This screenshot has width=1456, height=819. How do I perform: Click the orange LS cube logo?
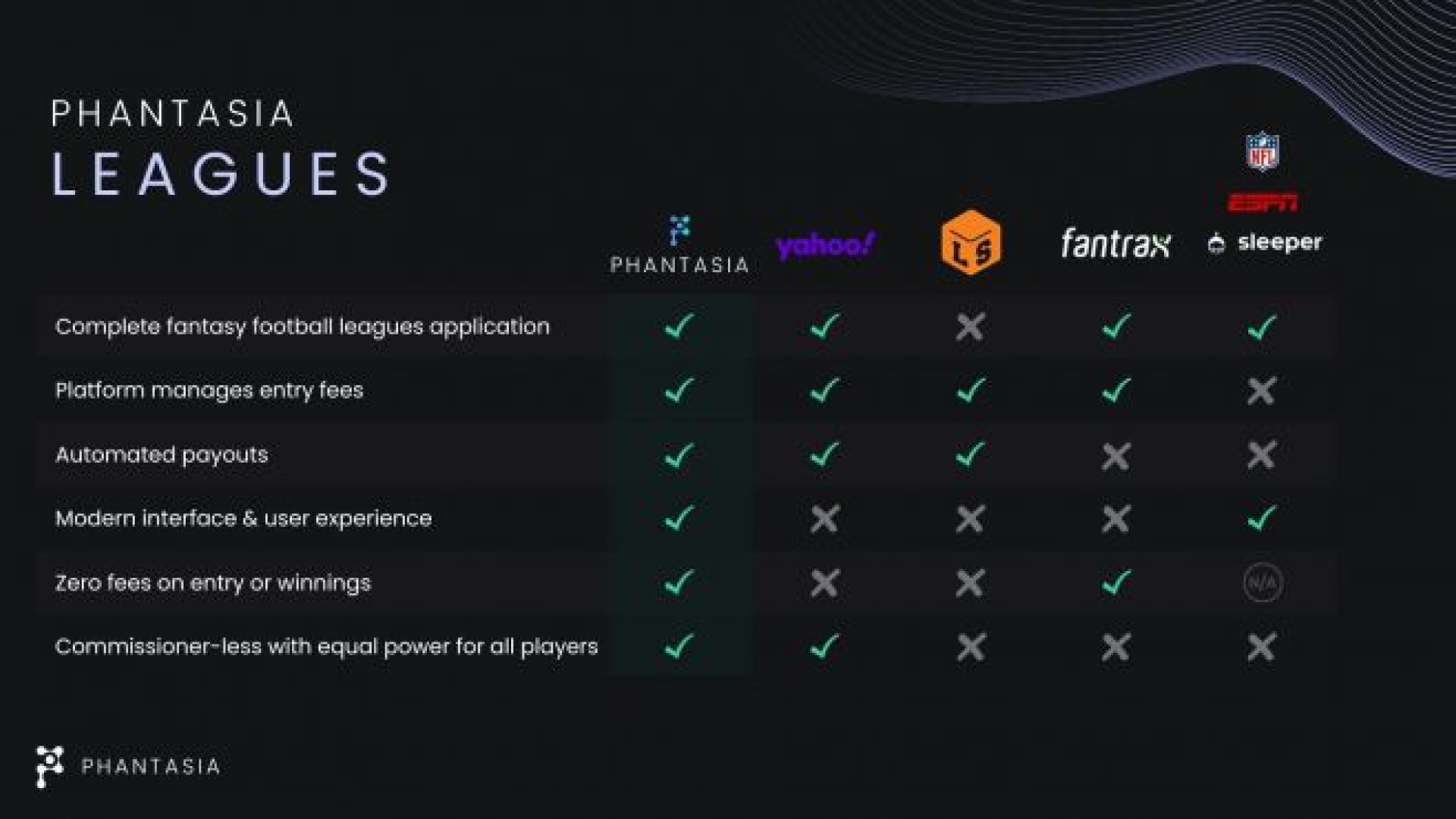click(971, 243)
